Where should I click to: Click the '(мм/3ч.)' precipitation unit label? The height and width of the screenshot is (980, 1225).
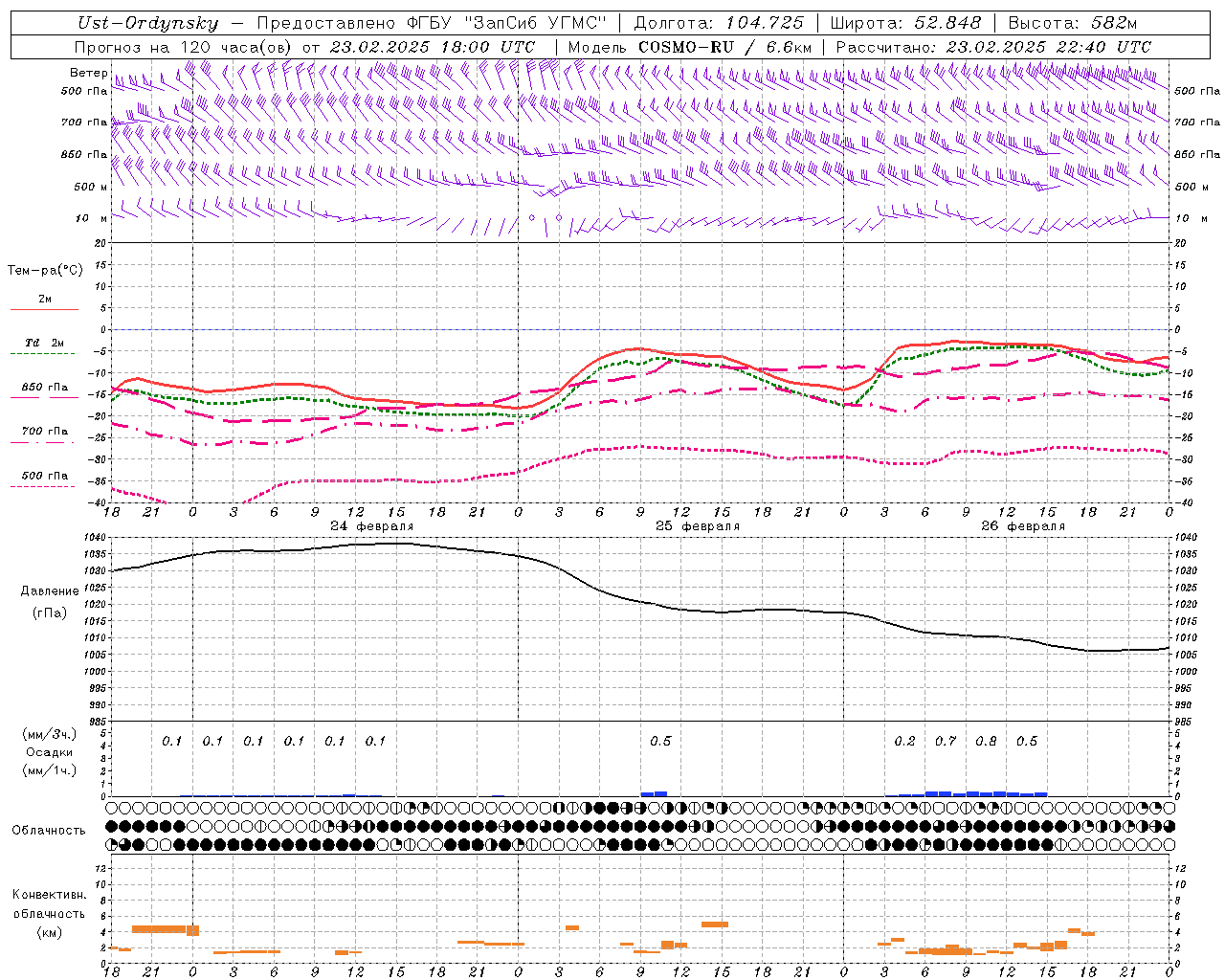pos(50,735)
